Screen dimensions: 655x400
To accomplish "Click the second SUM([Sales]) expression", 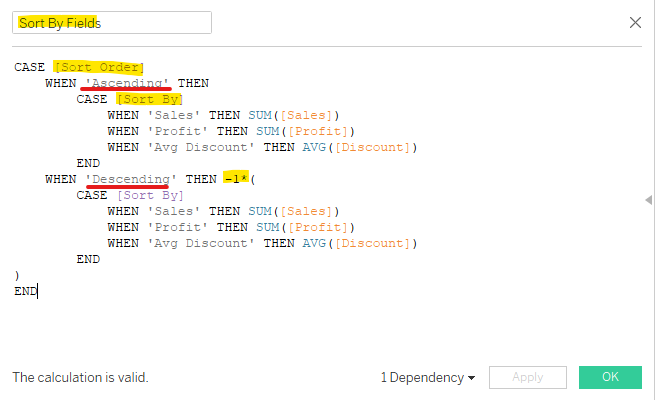I will tap(294, 211).
